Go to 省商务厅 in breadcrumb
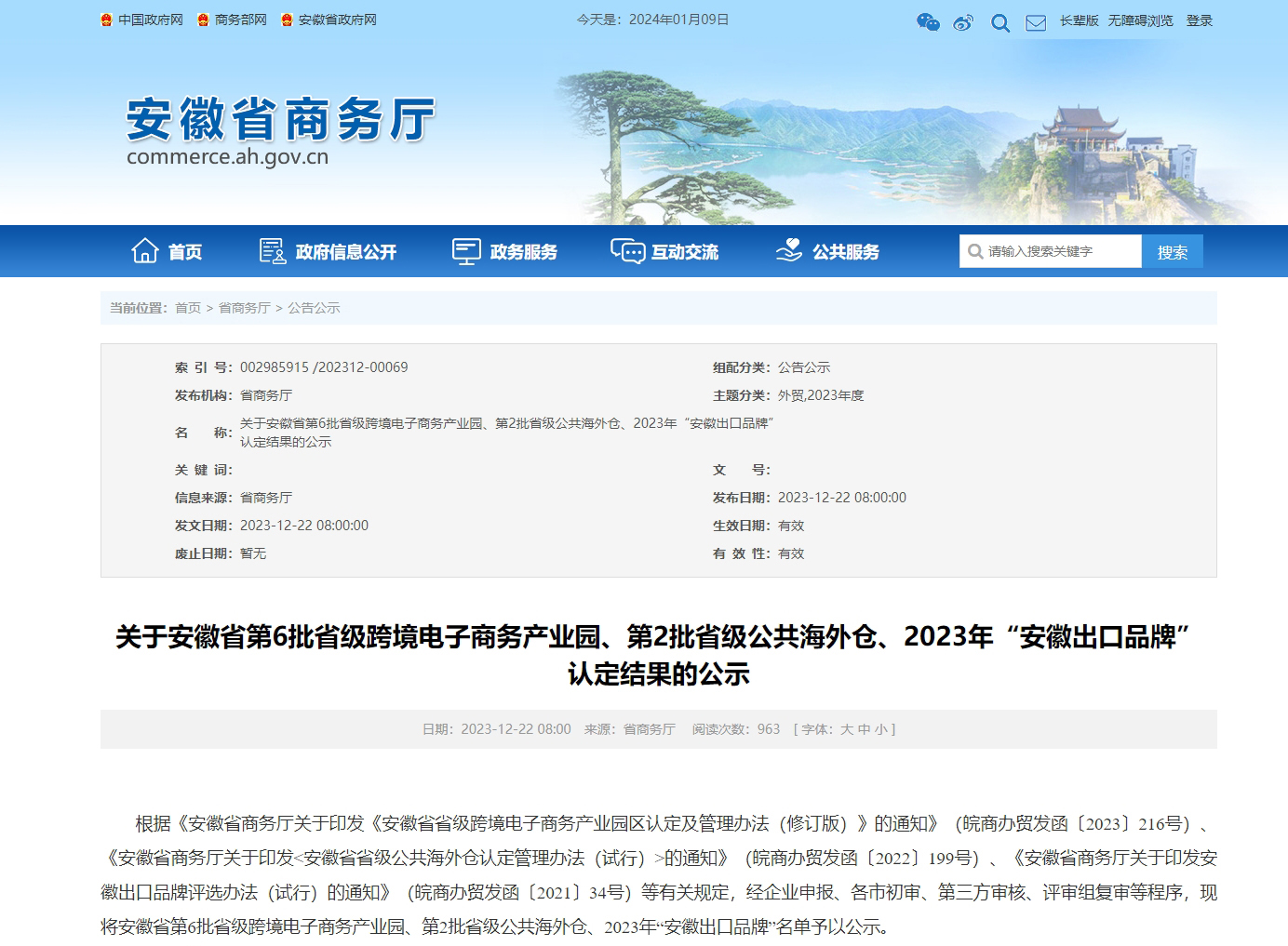This screenshot has width=1288, height=946. [244, 308]
